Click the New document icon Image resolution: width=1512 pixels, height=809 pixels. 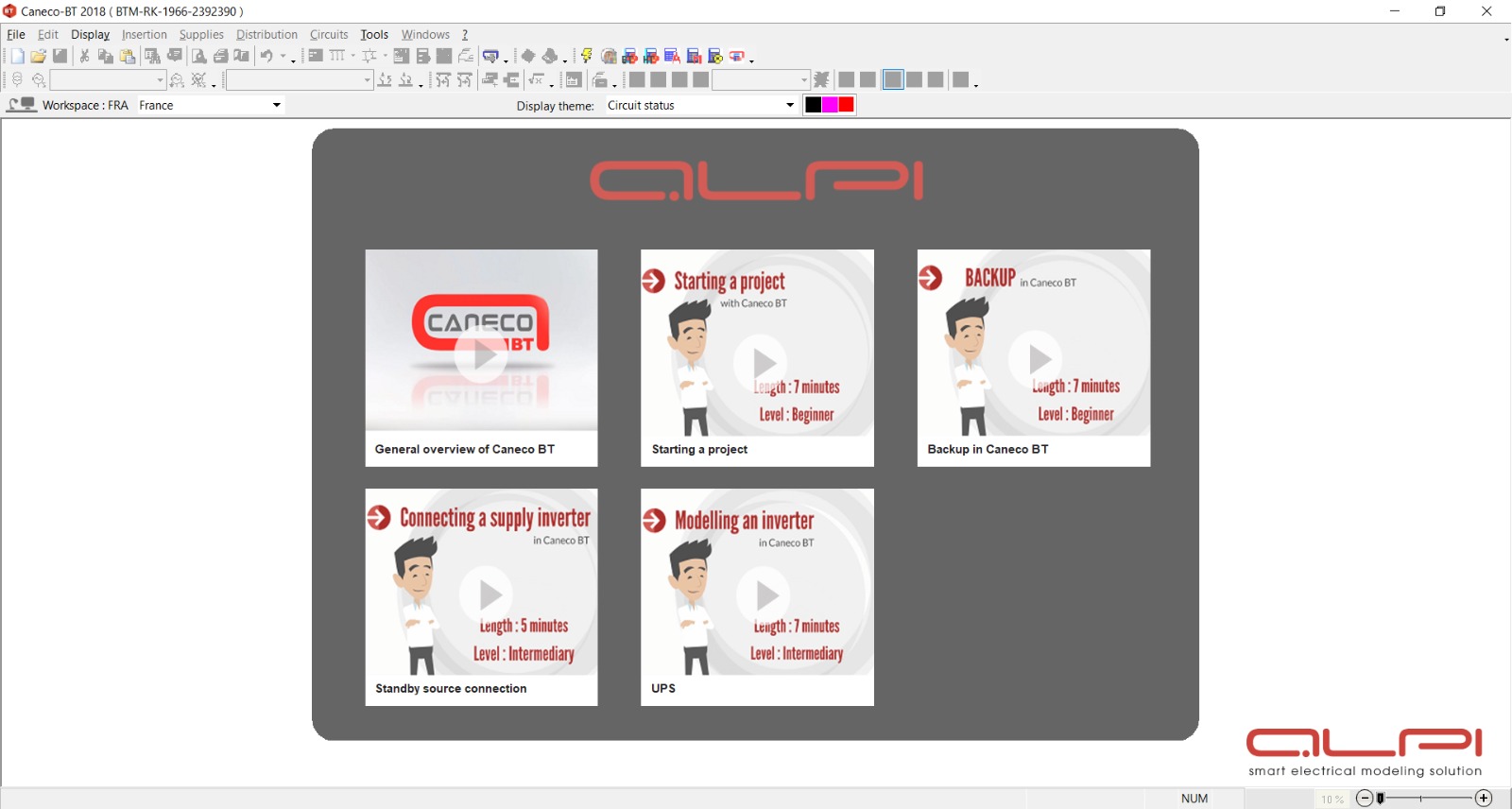pos(17,57)
